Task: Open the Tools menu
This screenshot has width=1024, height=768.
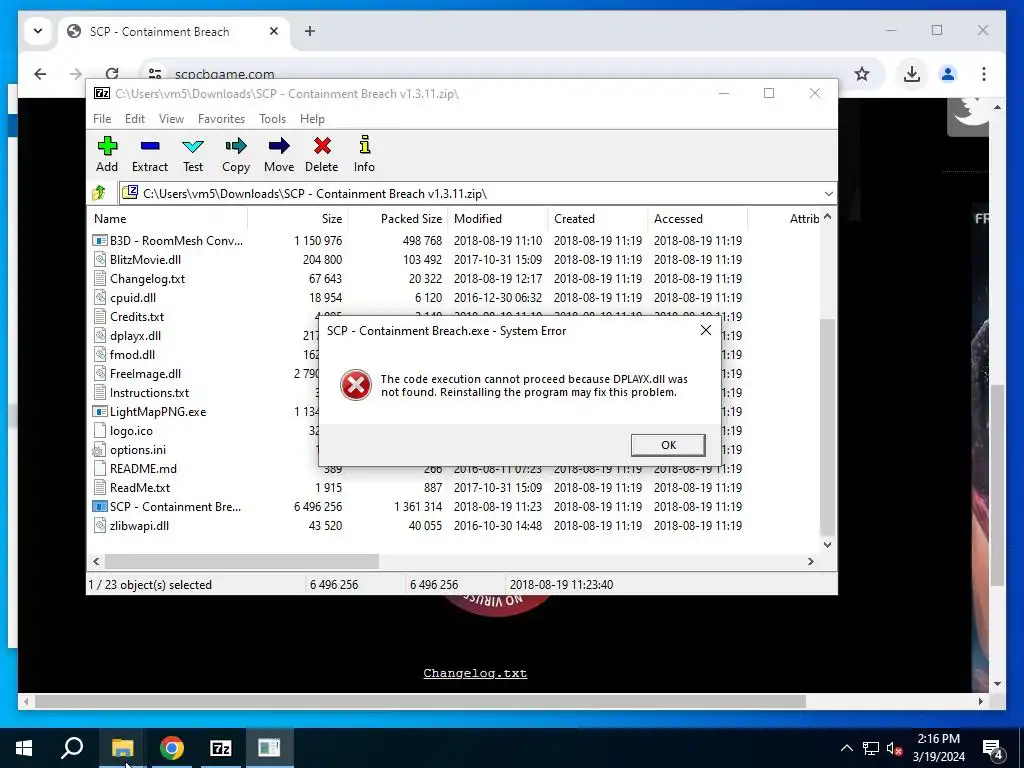Action: coord(272,119)
